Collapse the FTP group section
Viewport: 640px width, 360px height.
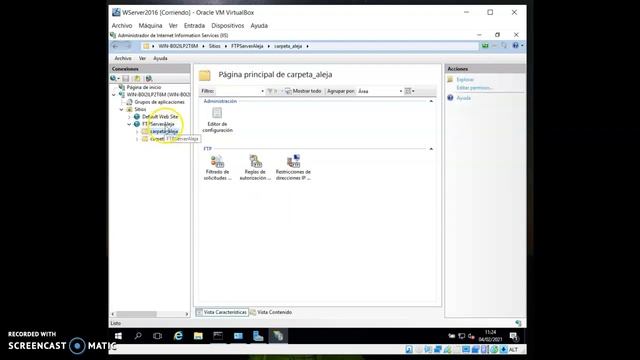point(431,149)
